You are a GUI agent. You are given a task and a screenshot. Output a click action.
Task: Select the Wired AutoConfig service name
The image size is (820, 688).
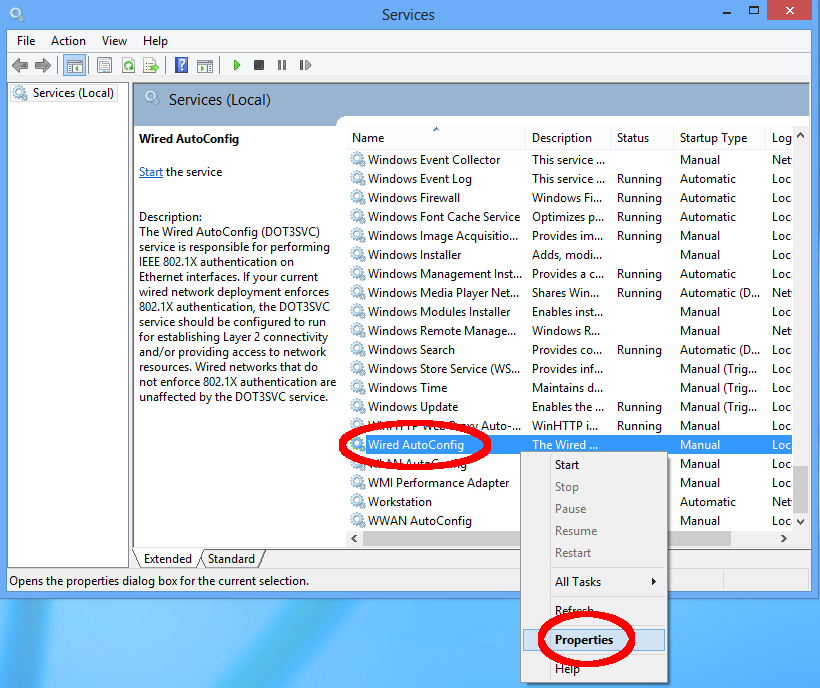click(x=416, y=445)
